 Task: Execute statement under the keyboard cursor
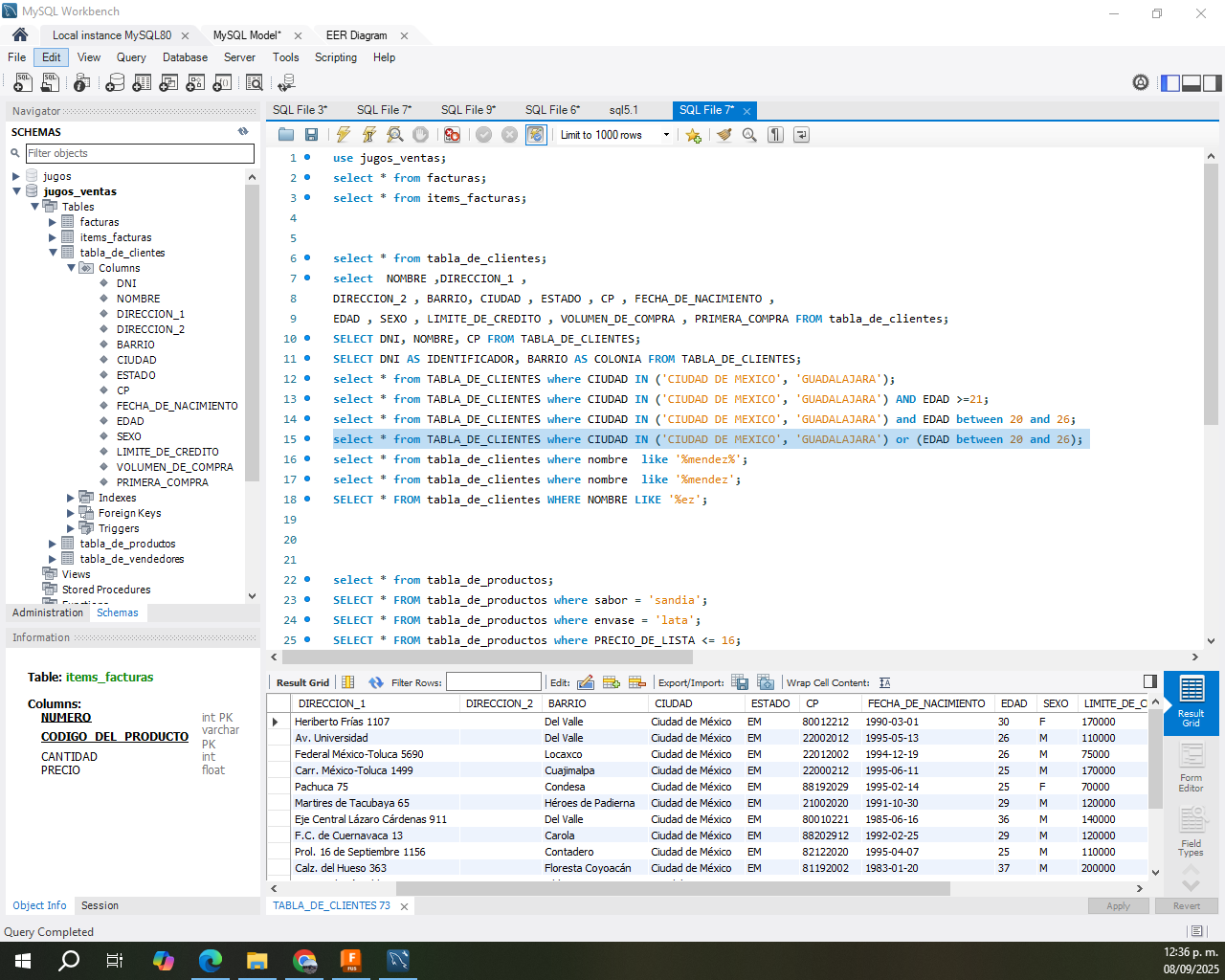368,135
